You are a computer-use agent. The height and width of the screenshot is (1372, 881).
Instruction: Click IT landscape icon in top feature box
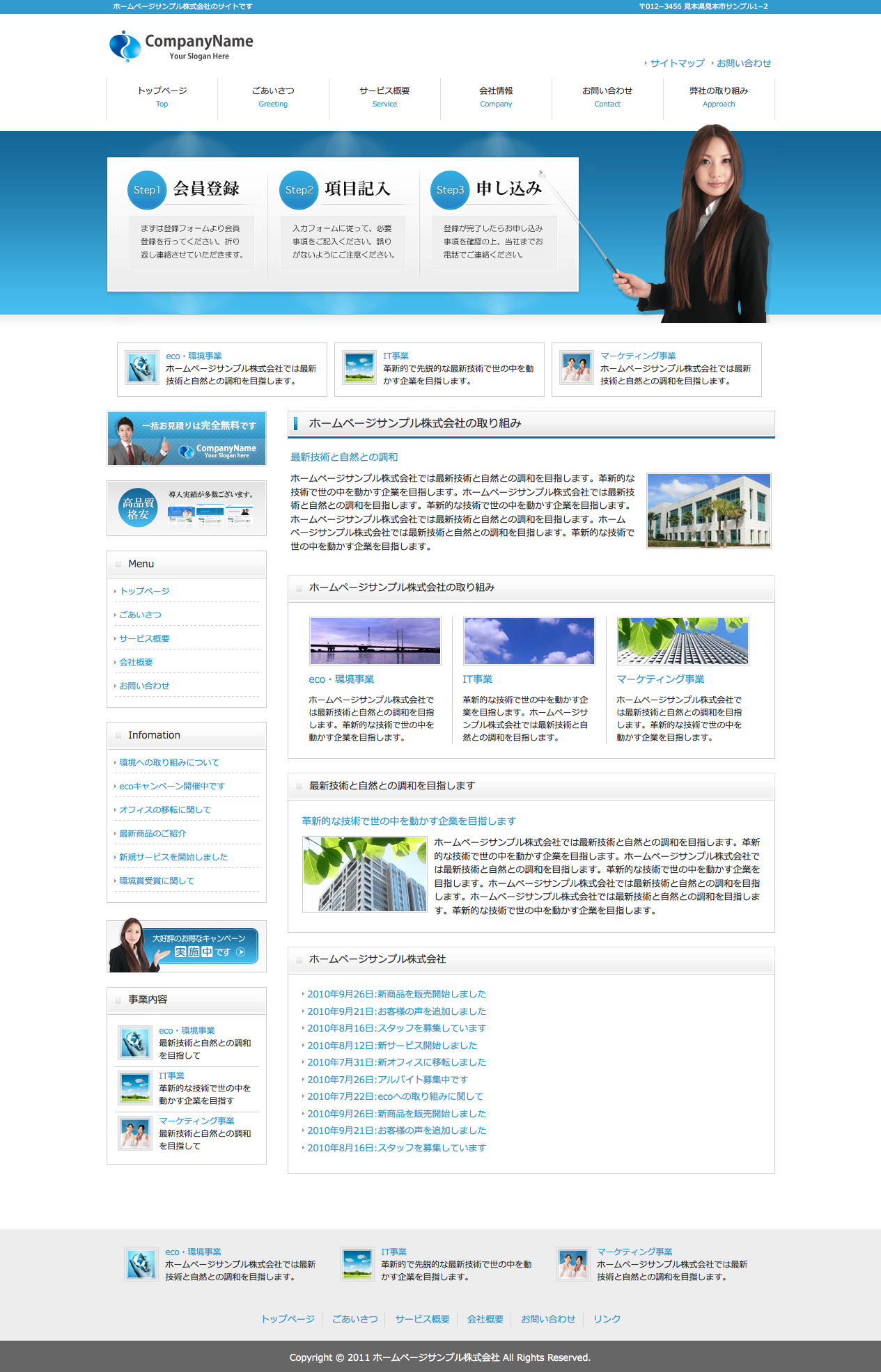(x=359, y=368)
